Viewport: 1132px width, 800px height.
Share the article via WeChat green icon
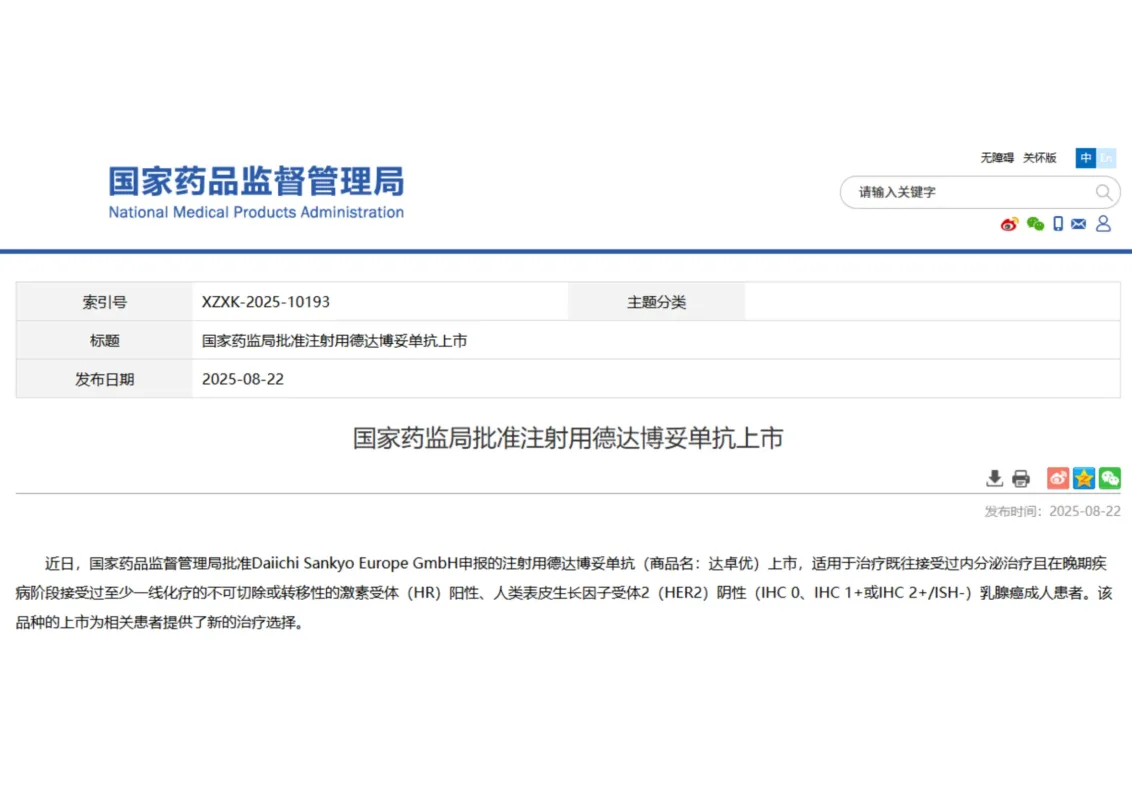1109,478
